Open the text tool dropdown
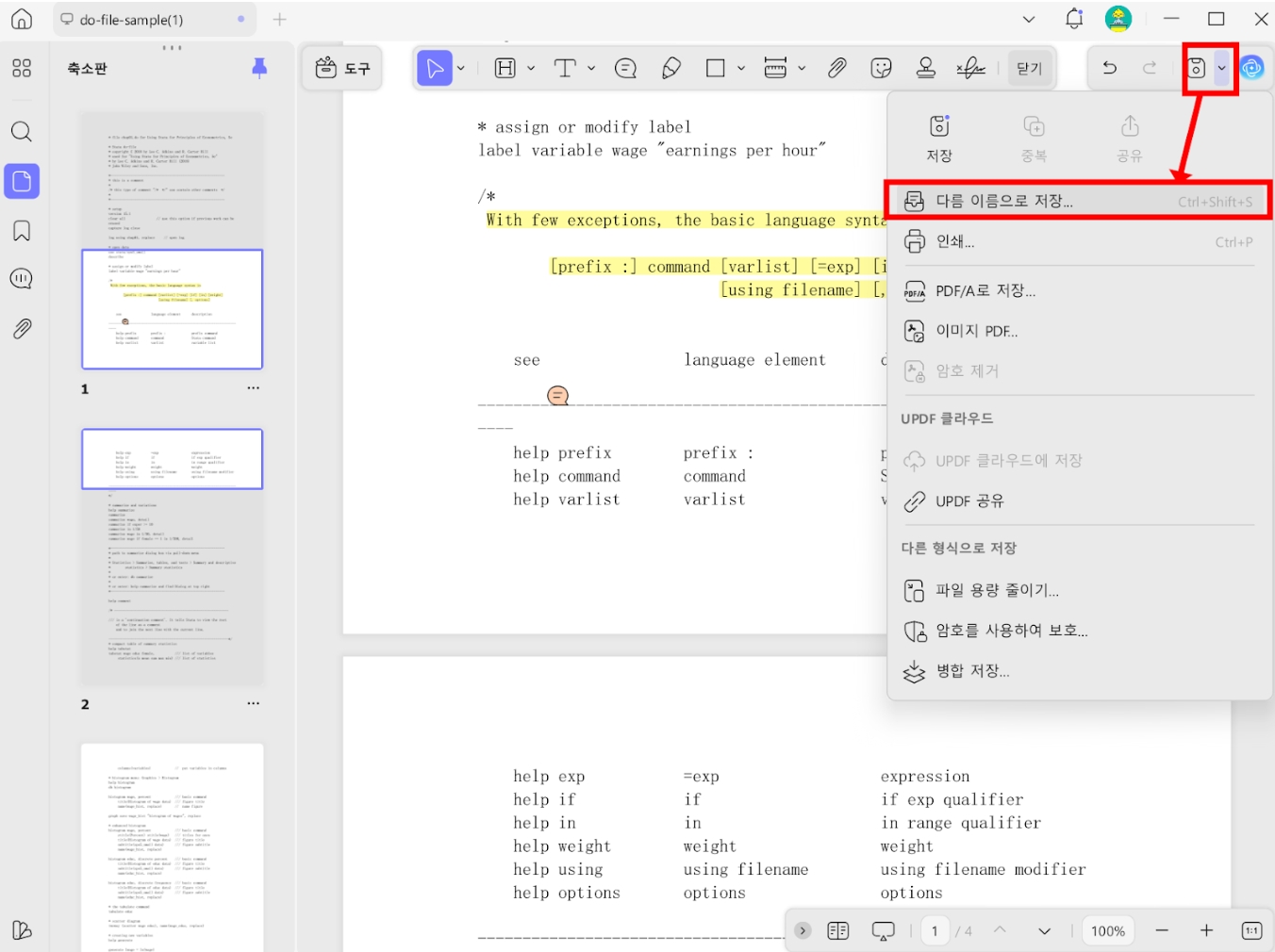Screen dimensions: 1275x952 tap(591, 67)
